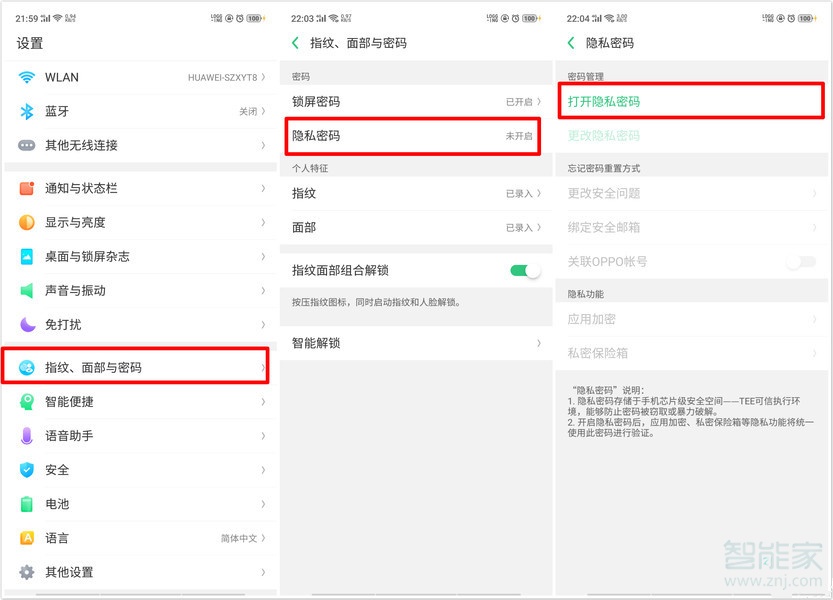Tap 打开隐私密码 link
This screenshot has width=833, height=600.
point(604,102)
